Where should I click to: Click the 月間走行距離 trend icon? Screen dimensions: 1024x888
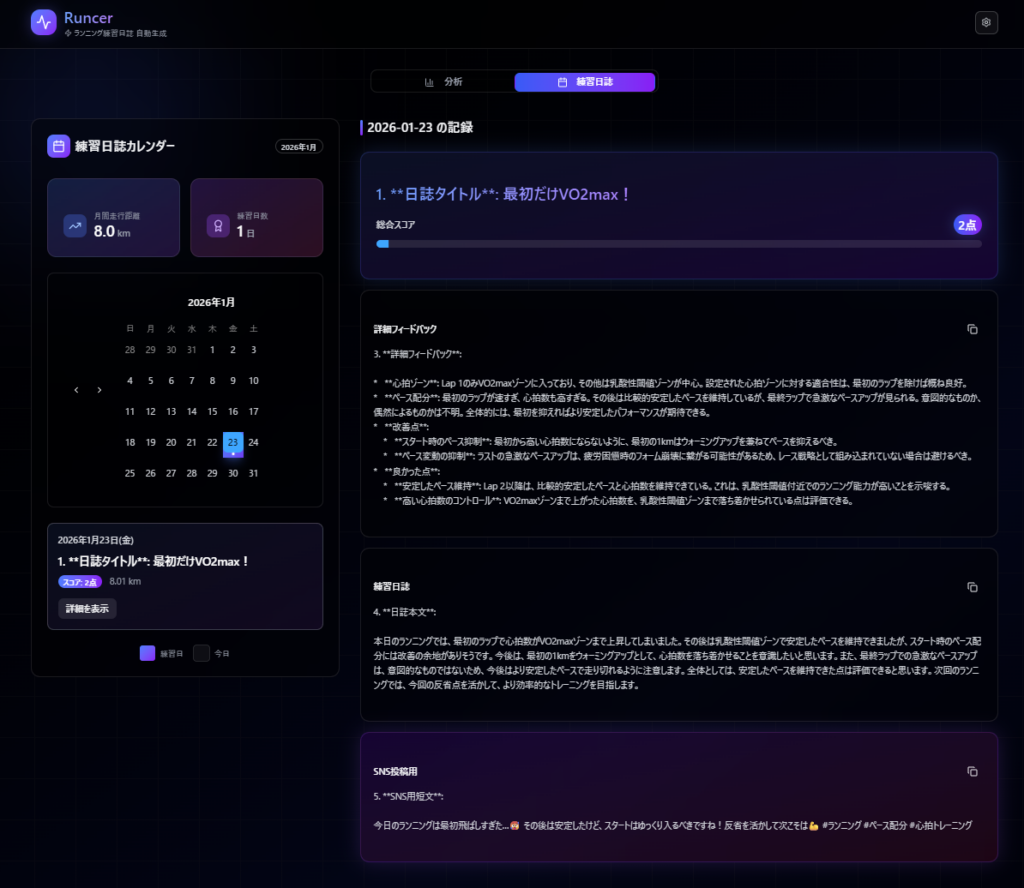click(75, 226)
